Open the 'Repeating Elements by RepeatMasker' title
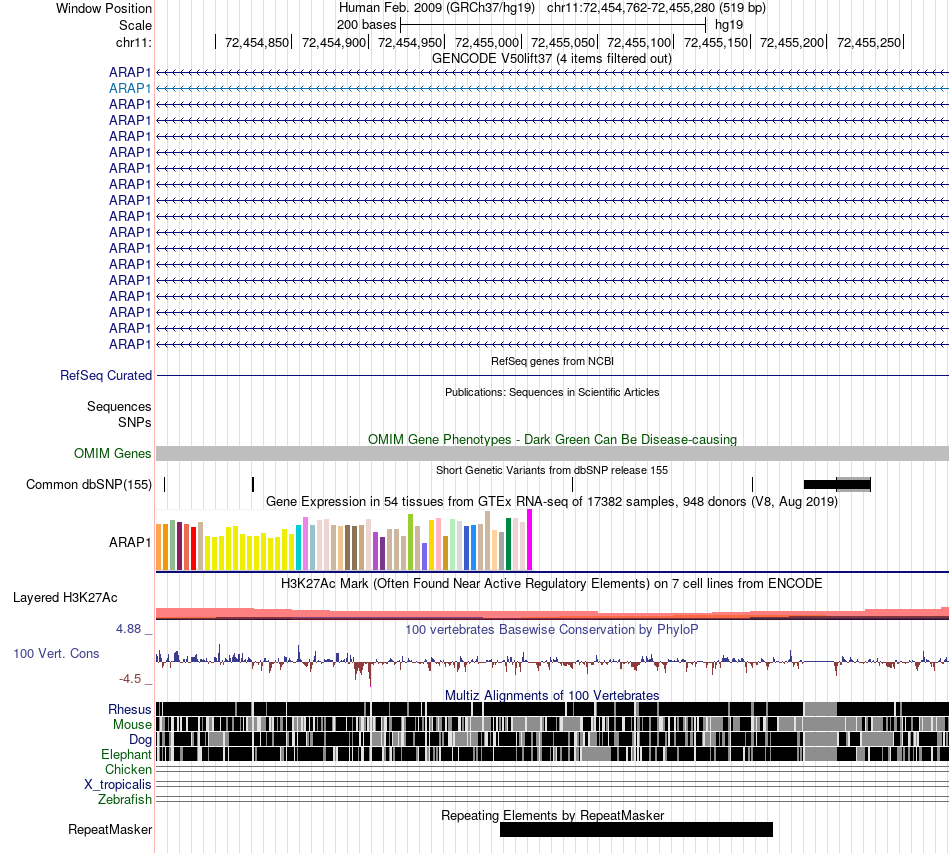950x853 pixels. point(552,815)
